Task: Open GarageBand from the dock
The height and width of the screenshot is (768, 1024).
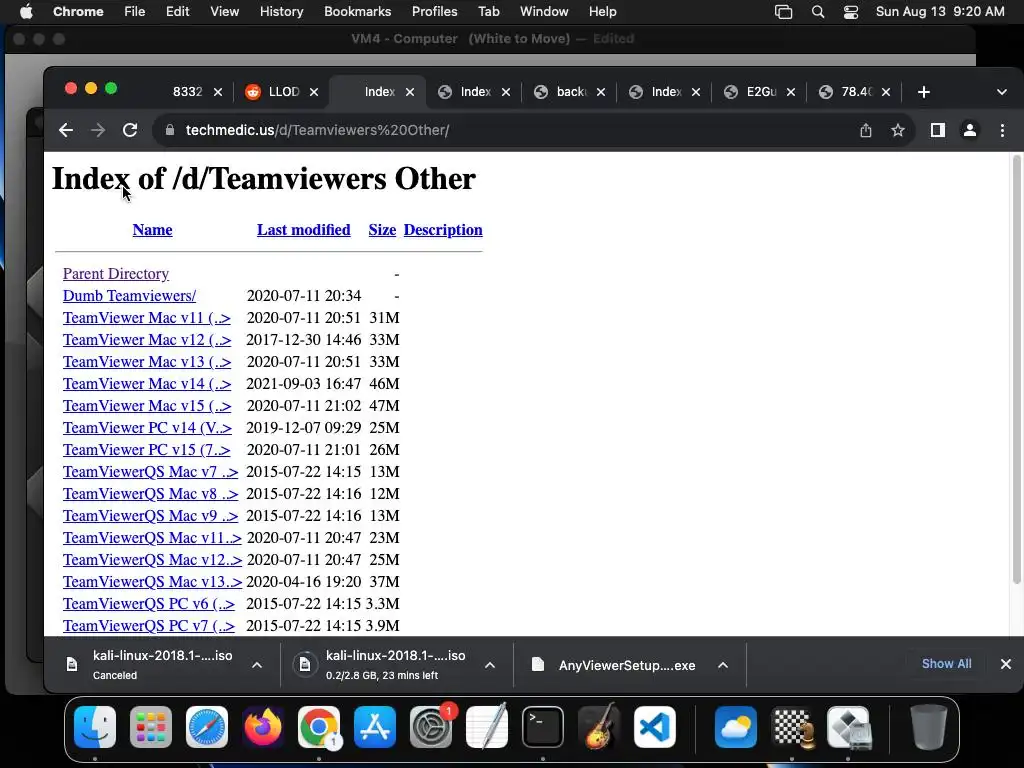Action: pos(599,727)
